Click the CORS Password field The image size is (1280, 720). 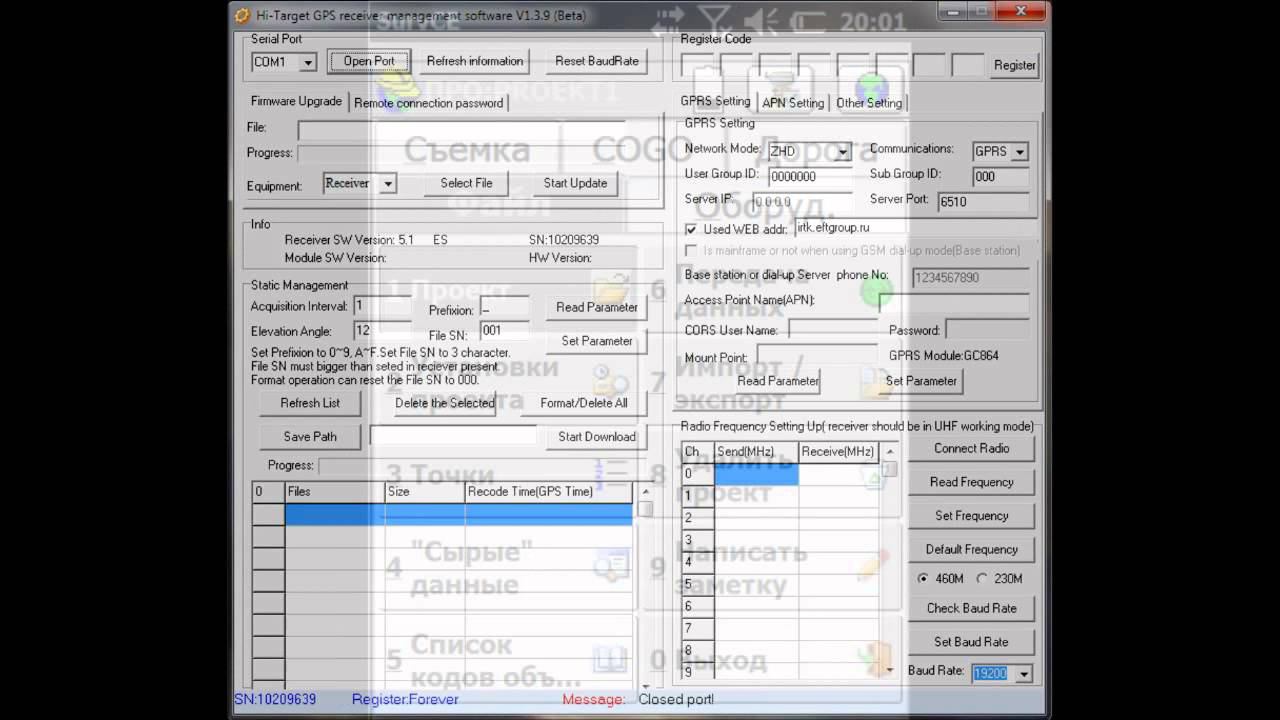[987, 329]
